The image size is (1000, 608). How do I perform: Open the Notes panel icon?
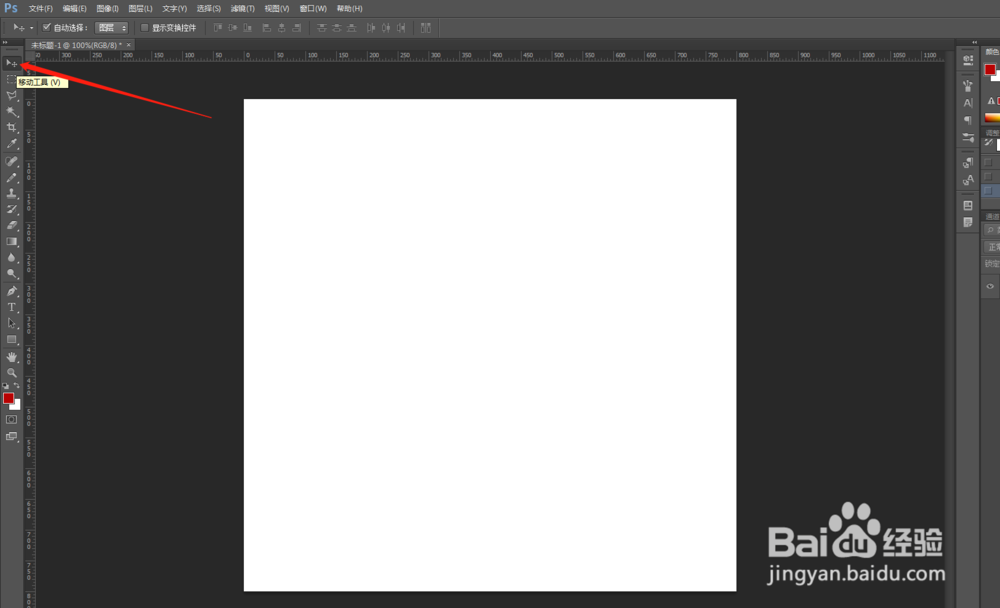click(x=968, y=223)
